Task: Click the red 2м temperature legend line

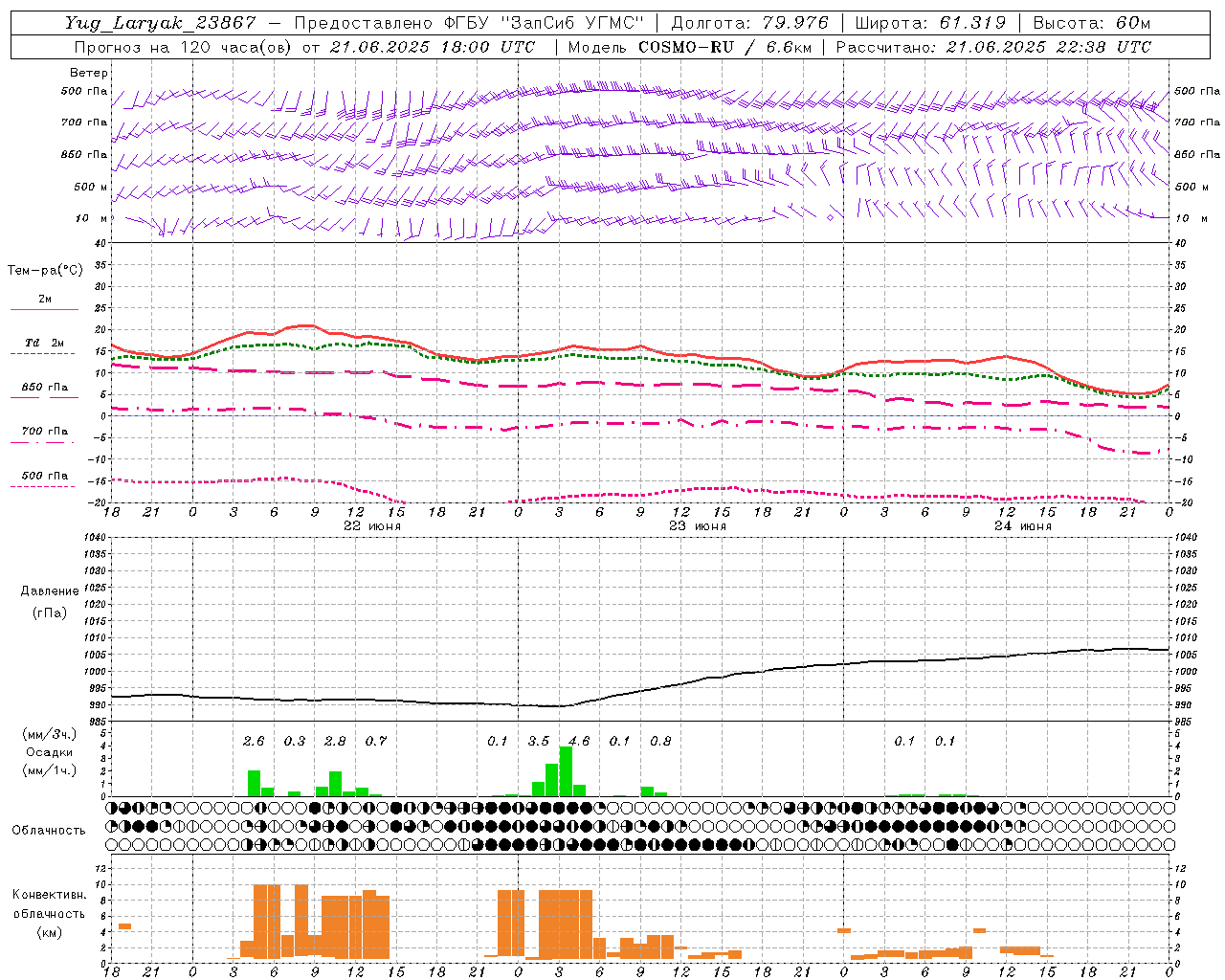Action: coord(44,309)
